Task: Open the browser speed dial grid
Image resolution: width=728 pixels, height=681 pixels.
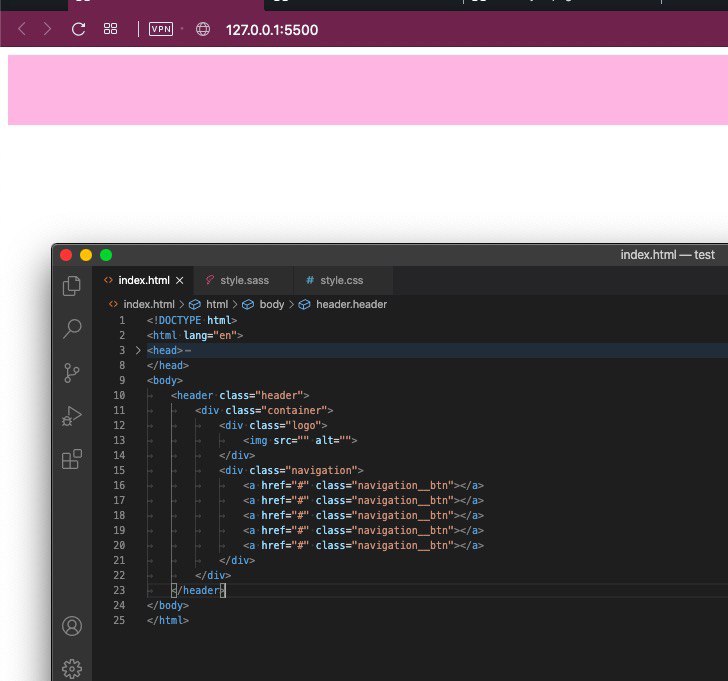Action: pyautogui.click(x=110, y=29)
